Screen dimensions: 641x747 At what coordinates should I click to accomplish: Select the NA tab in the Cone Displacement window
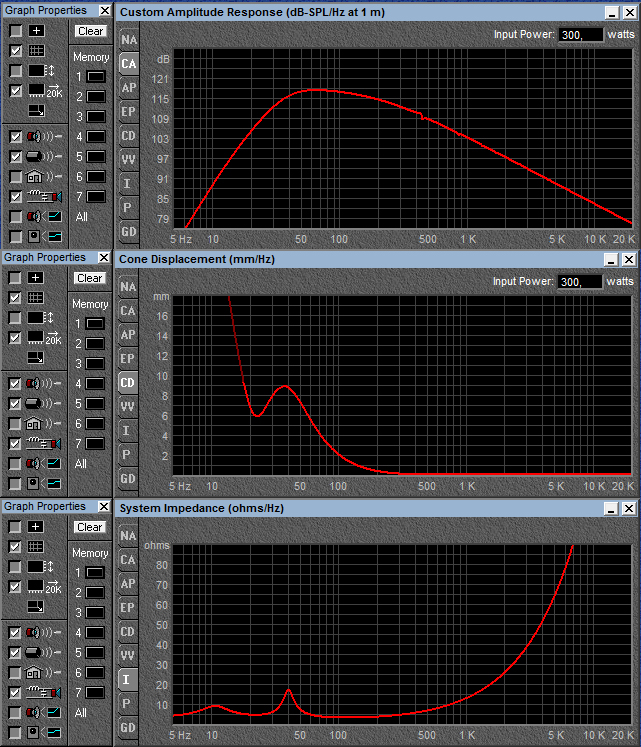[127, 287]
